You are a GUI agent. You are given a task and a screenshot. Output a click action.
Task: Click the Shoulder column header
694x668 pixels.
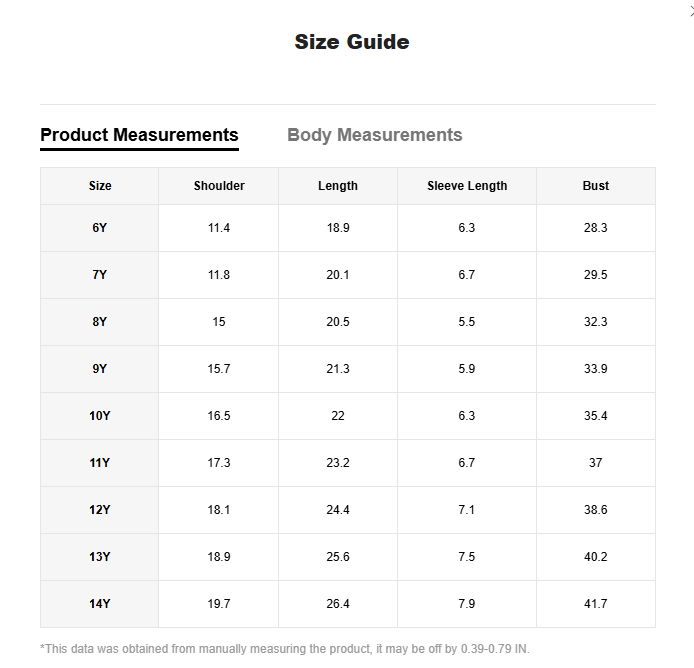(x=219, y=186)
